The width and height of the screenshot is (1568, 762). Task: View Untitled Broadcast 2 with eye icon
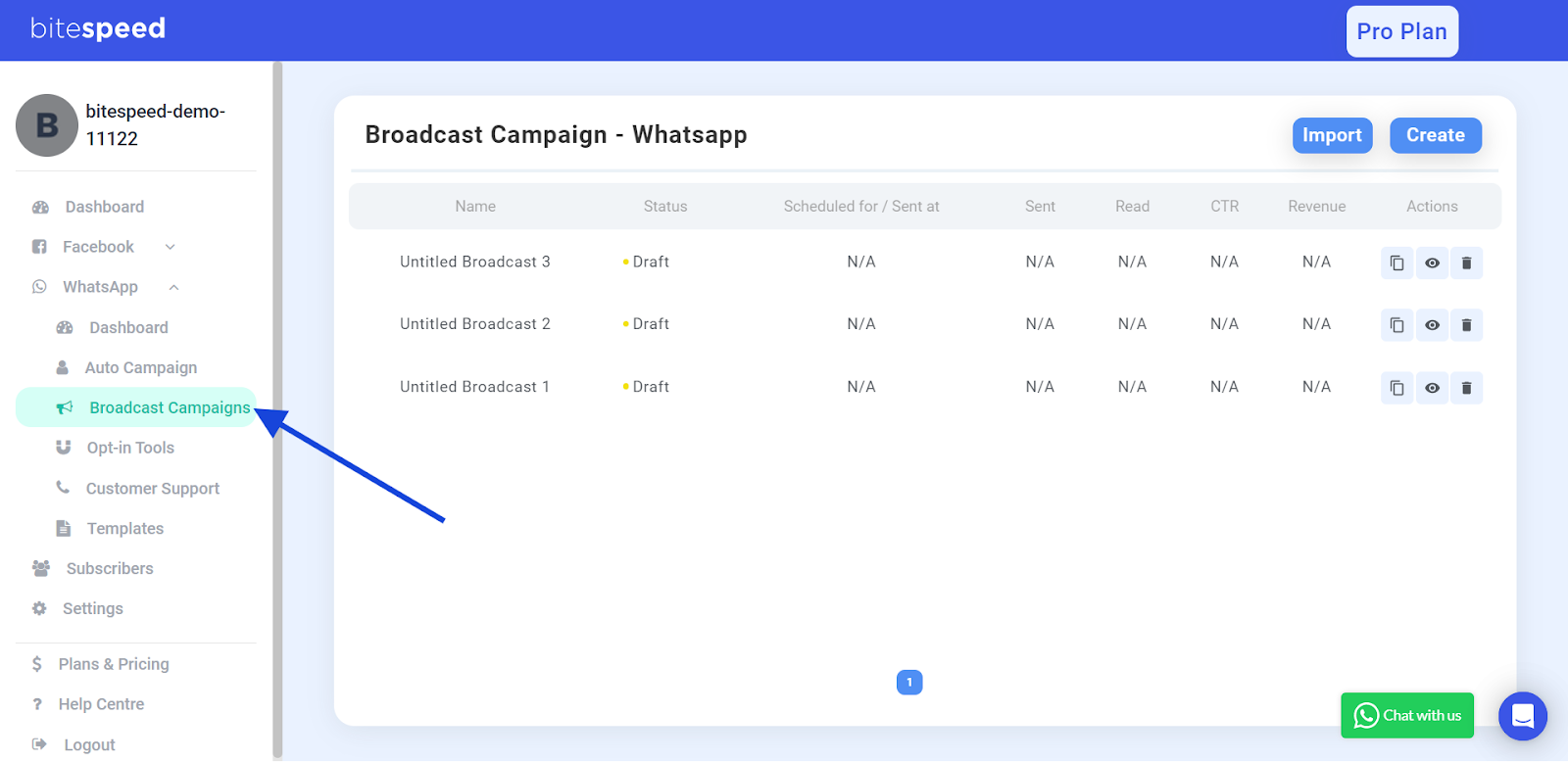coord(1432,325)
